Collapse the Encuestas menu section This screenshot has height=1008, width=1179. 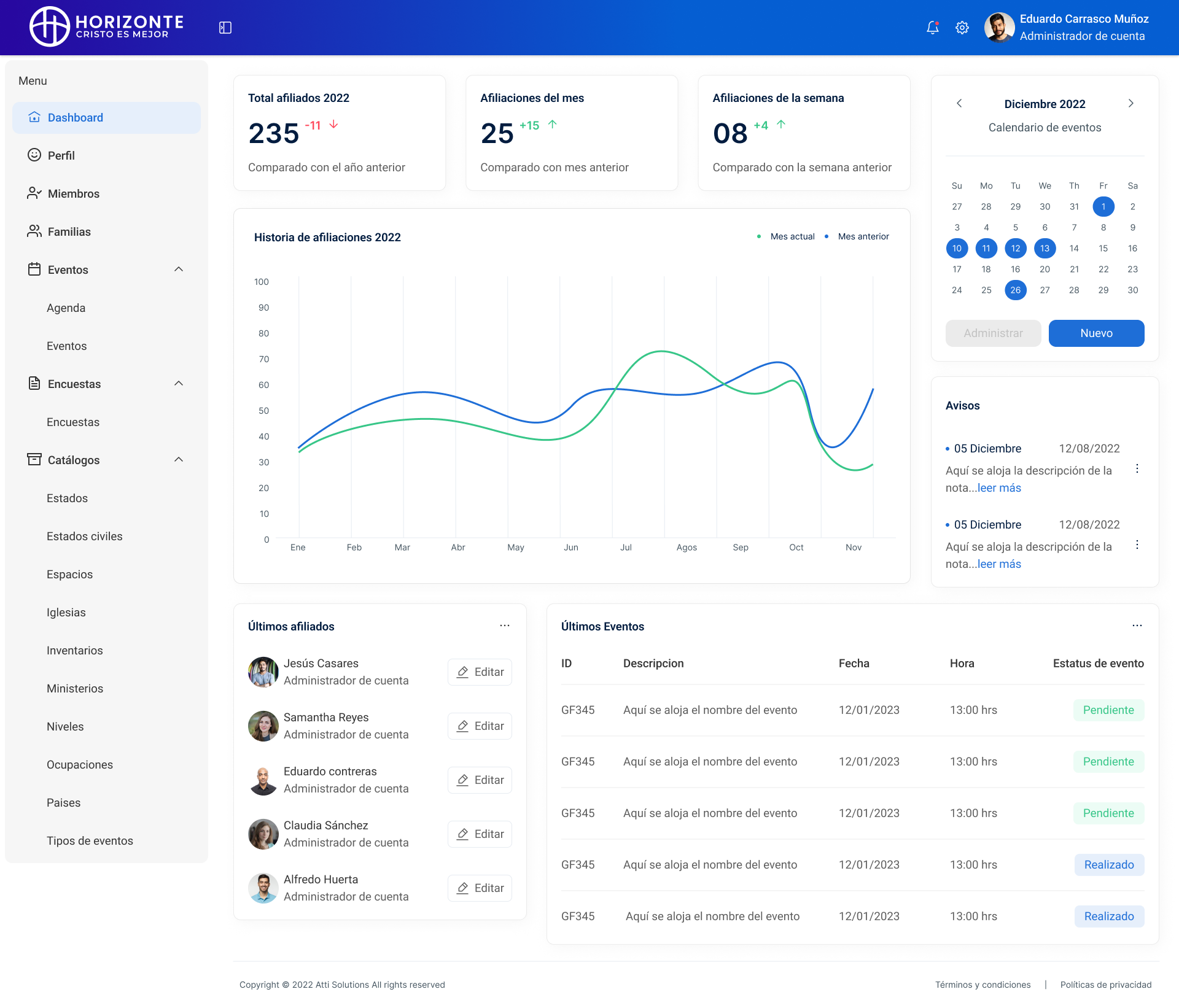pos(179,384)
